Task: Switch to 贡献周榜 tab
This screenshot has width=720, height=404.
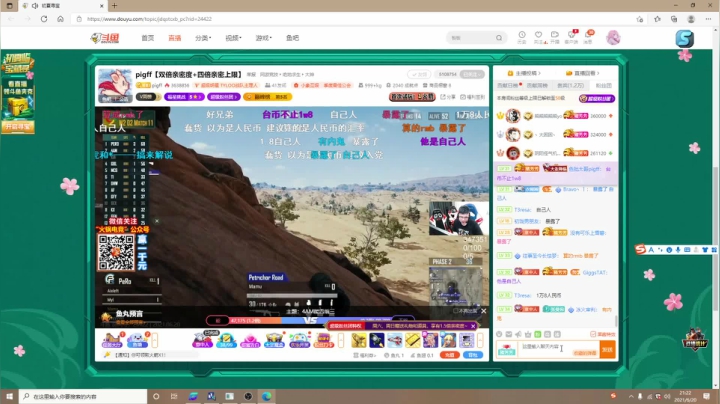Action: pos(537,85)
